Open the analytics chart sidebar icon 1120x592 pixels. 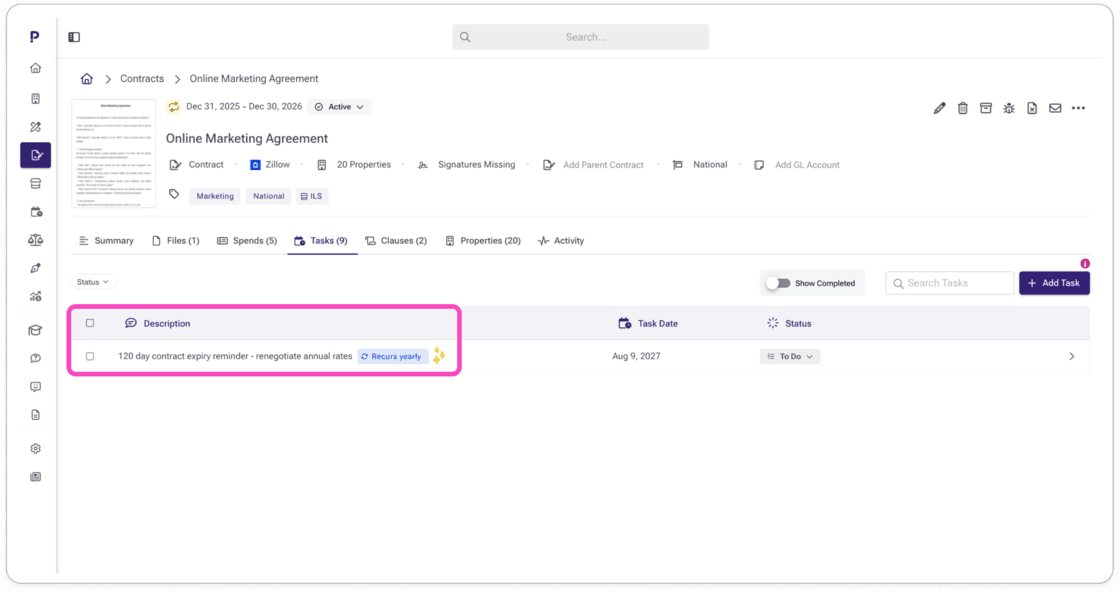[x=35, y=296]
